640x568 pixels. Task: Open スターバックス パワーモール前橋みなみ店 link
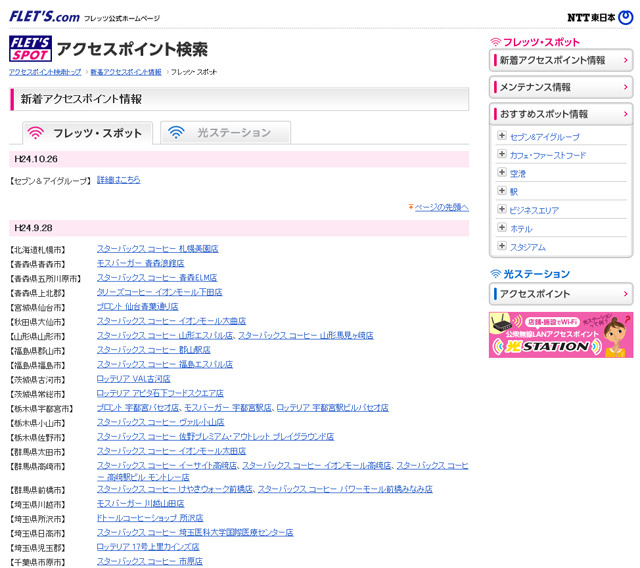[345, 489]
